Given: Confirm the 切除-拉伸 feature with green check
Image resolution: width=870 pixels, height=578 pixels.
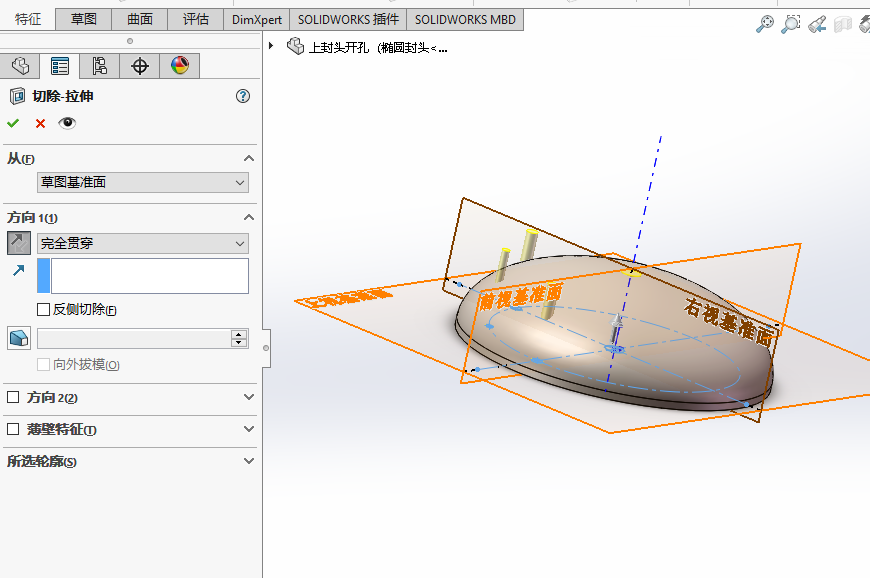Looking at the screenshot, I should click(x=13, y=123).
